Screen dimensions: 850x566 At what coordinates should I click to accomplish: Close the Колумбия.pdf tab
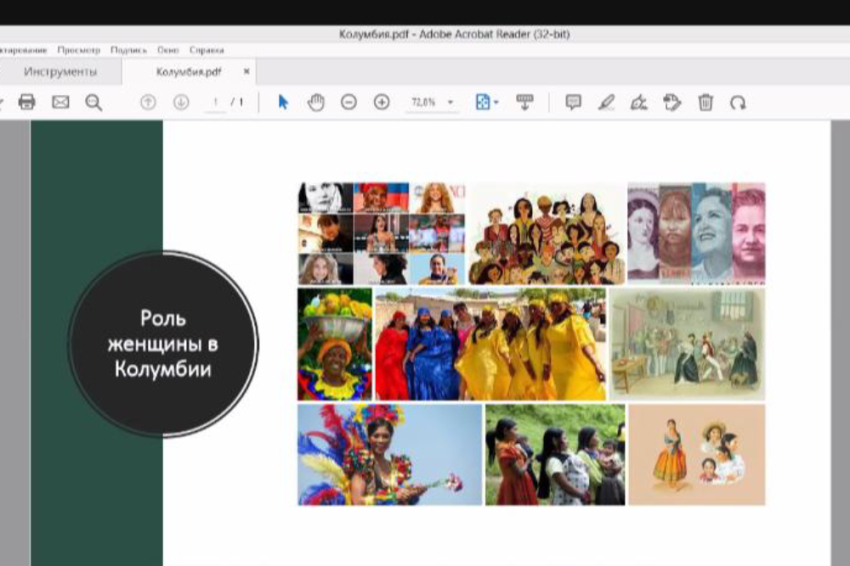click(x=246, y=72)
